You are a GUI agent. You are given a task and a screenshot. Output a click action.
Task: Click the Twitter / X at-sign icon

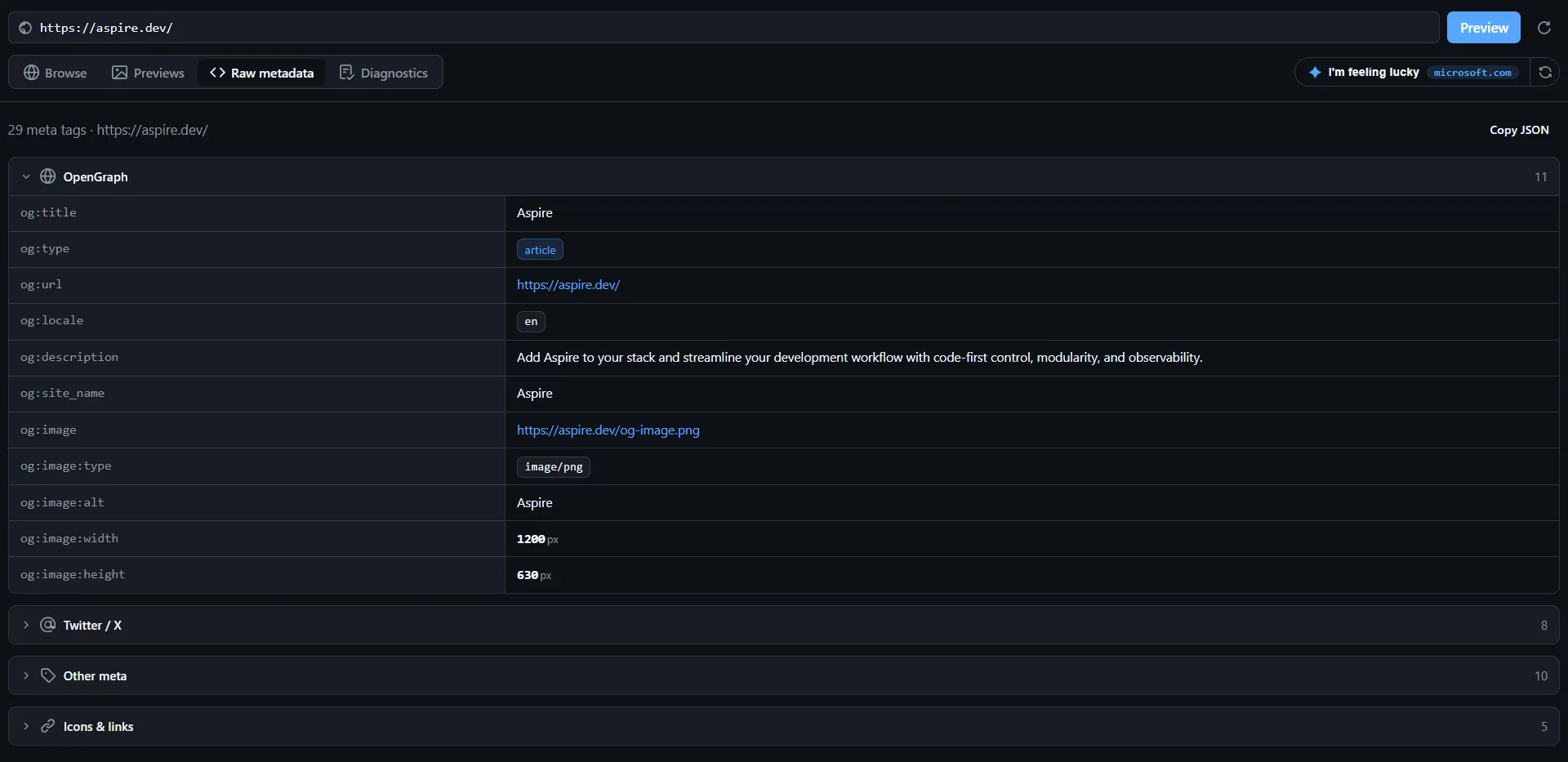pos(48,625)
